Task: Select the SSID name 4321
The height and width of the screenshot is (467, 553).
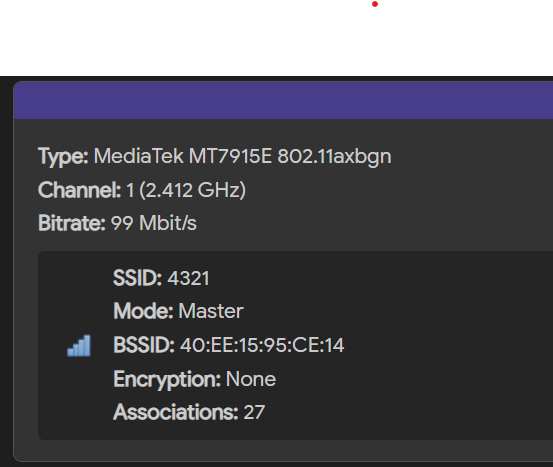Action: point(188,278)
